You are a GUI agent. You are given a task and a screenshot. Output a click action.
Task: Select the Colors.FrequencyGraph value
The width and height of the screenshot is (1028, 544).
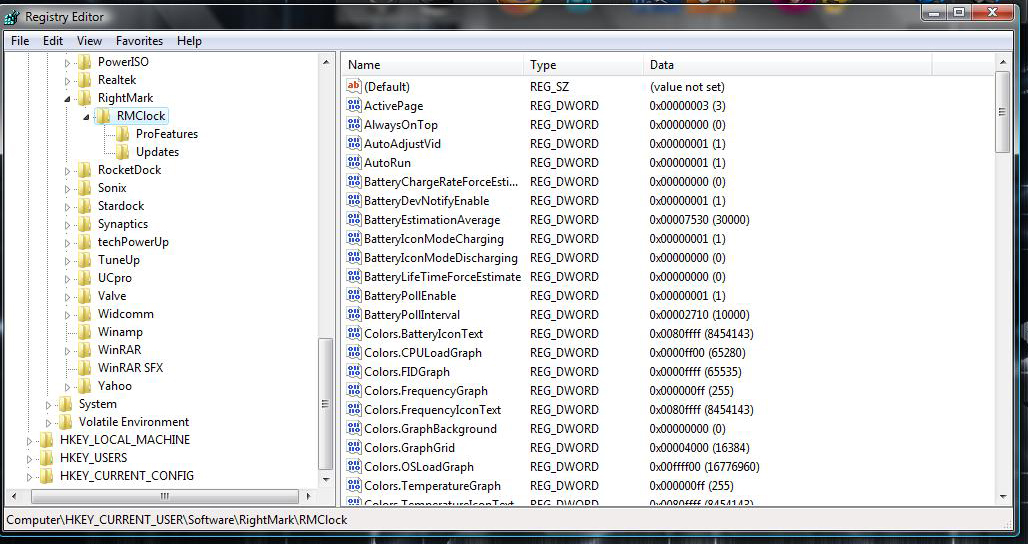click(425, 391)
